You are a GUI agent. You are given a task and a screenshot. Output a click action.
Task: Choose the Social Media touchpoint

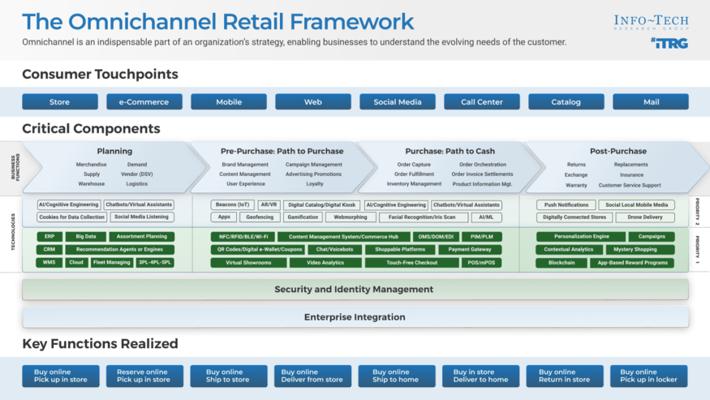point(398,101)
